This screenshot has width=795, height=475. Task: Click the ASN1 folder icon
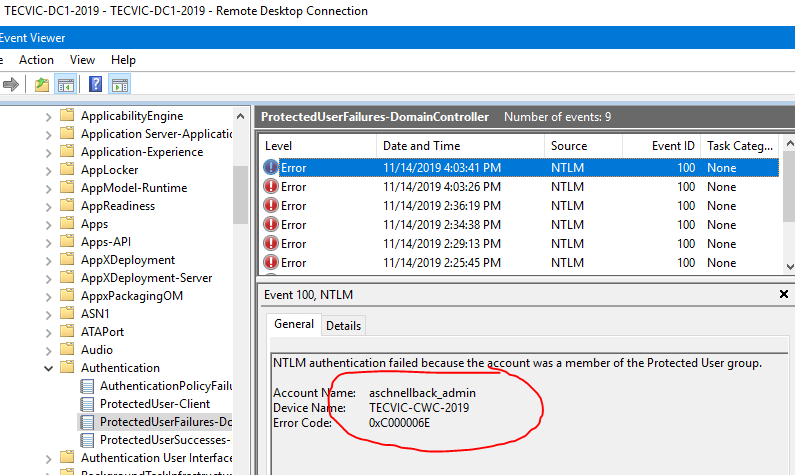coord(67,313)
